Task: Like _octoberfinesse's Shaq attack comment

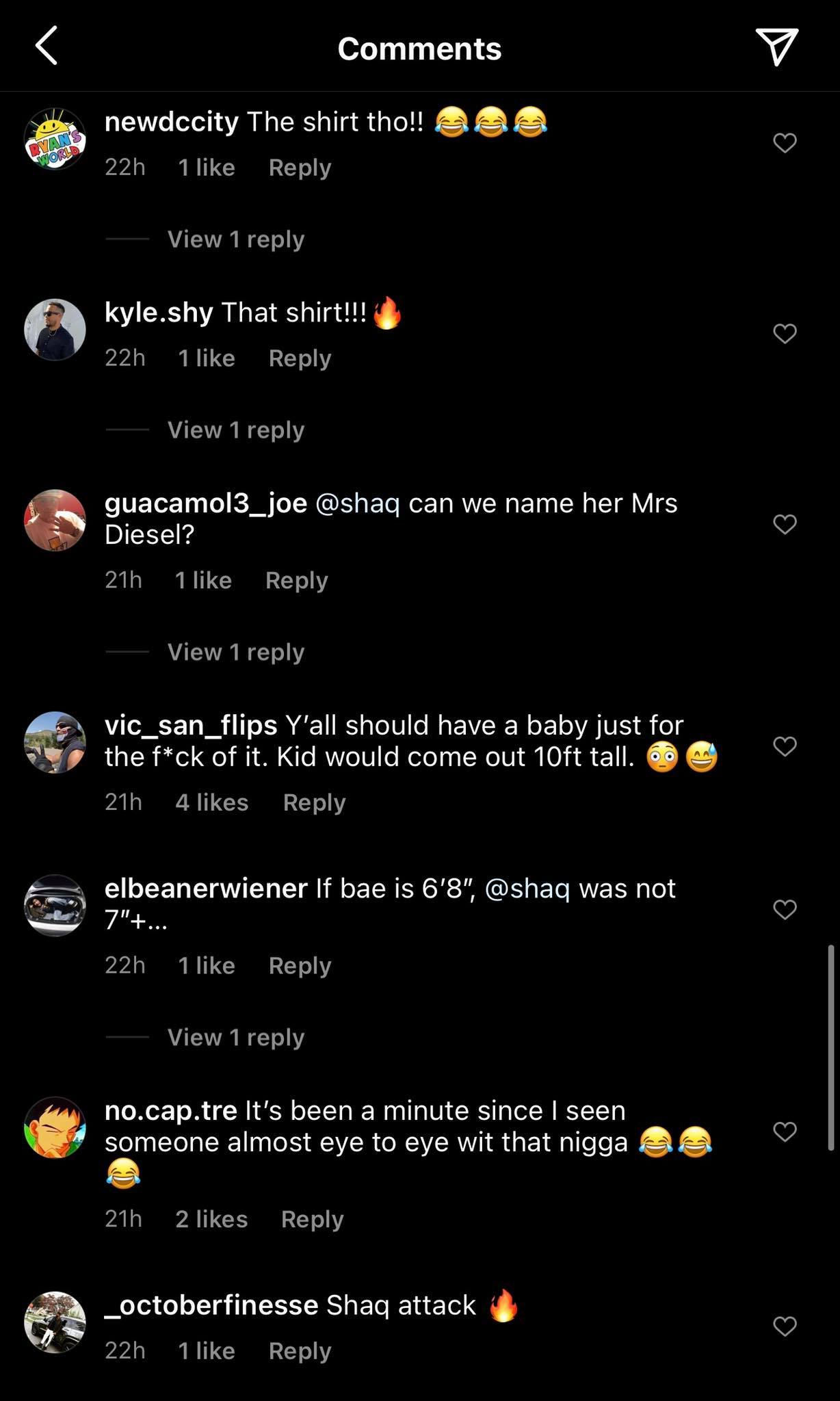Action: tap(785, 1326)
